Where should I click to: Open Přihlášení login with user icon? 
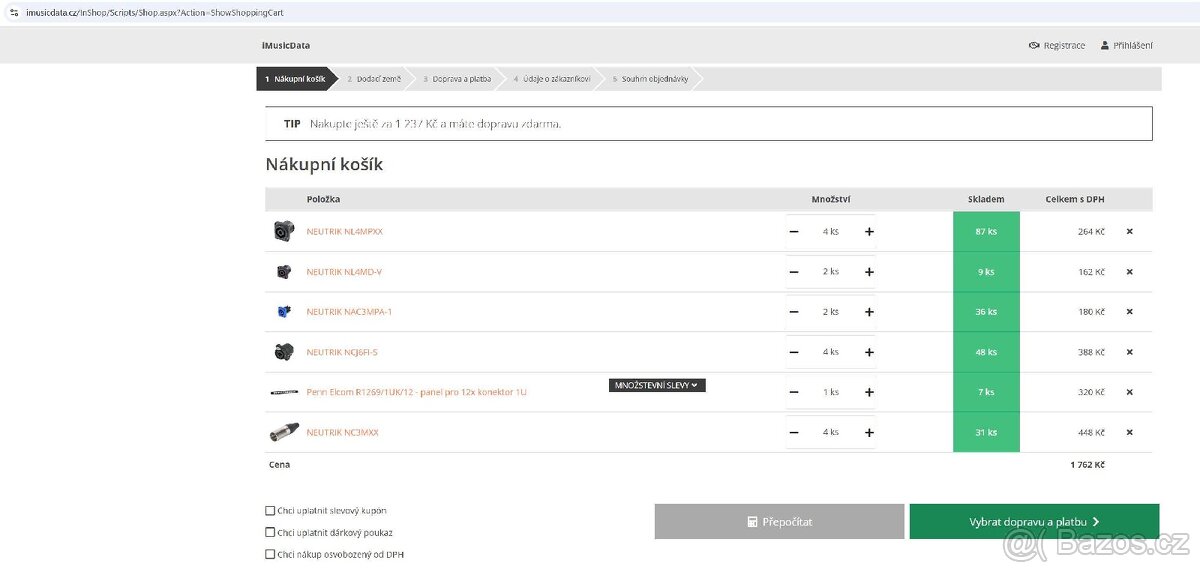(1105, 46)
